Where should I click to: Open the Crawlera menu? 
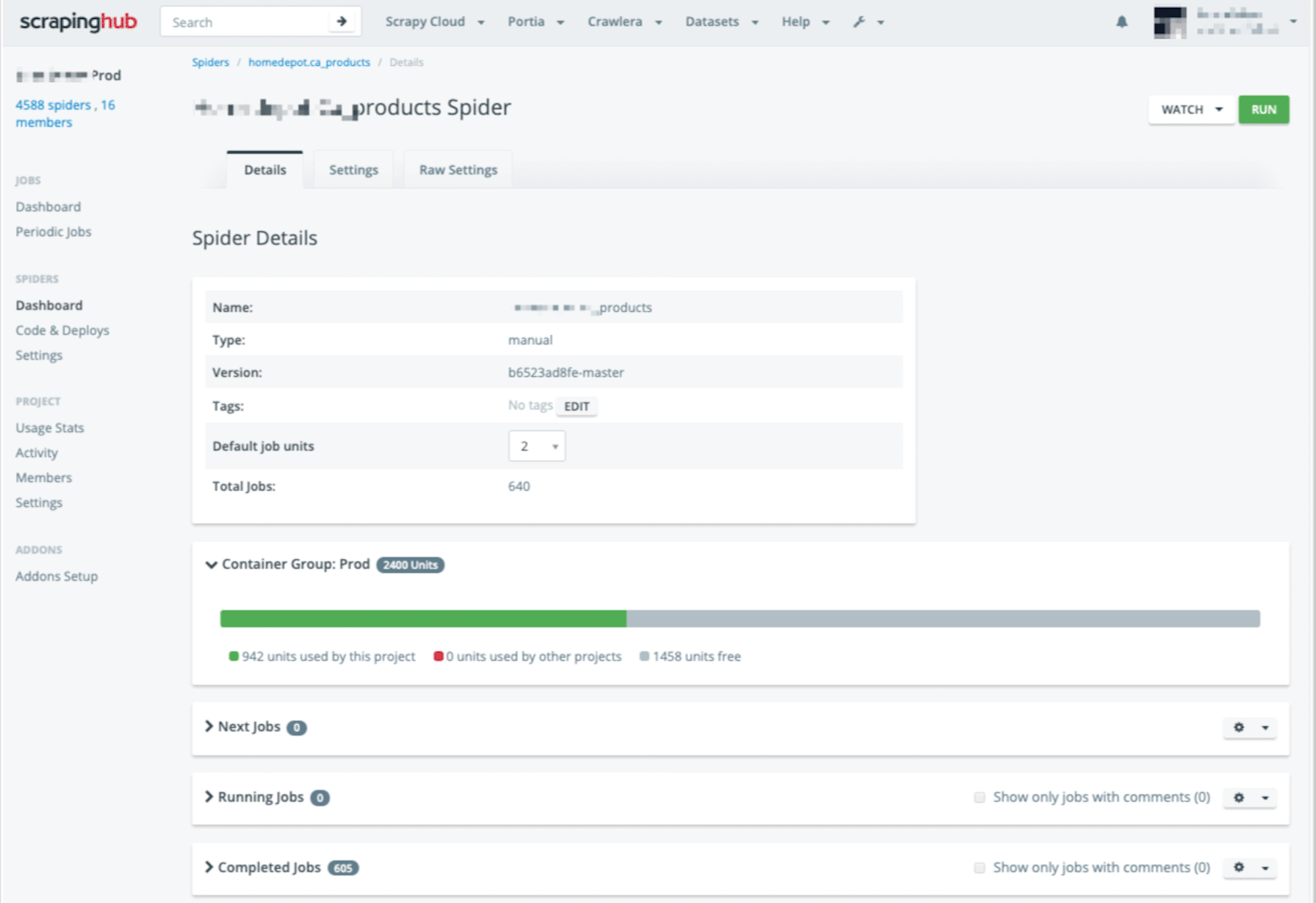(624, 22)
